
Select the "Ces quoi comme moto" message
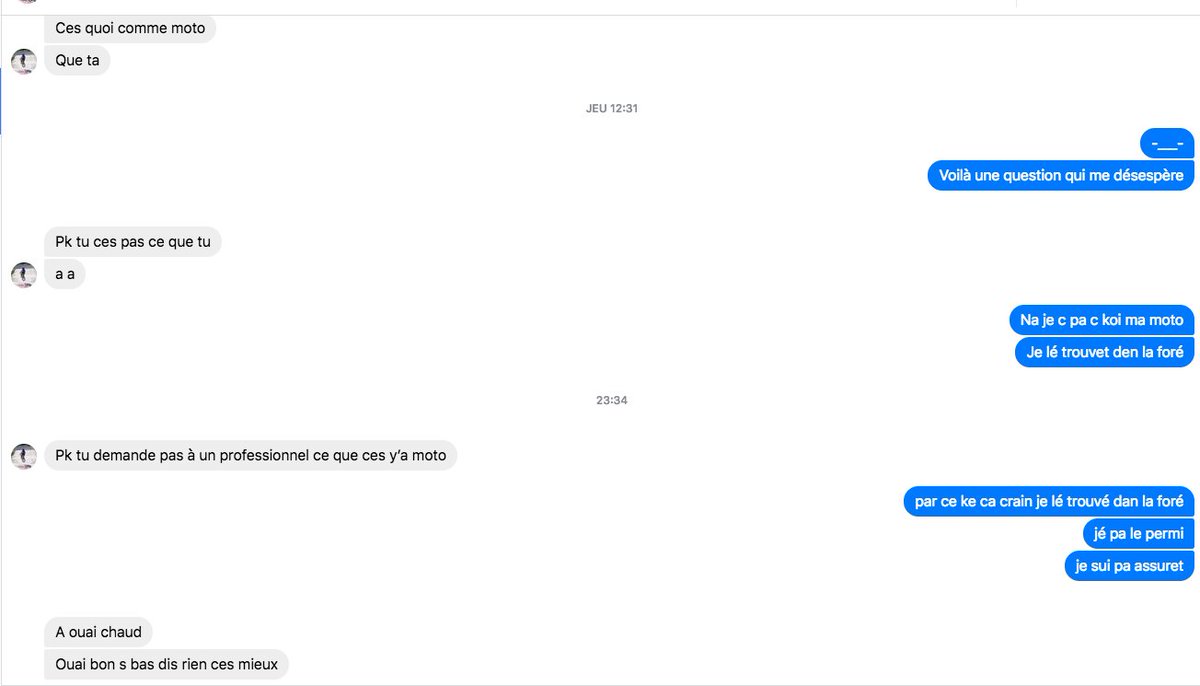pyautogui.click(x=130, y=28)
